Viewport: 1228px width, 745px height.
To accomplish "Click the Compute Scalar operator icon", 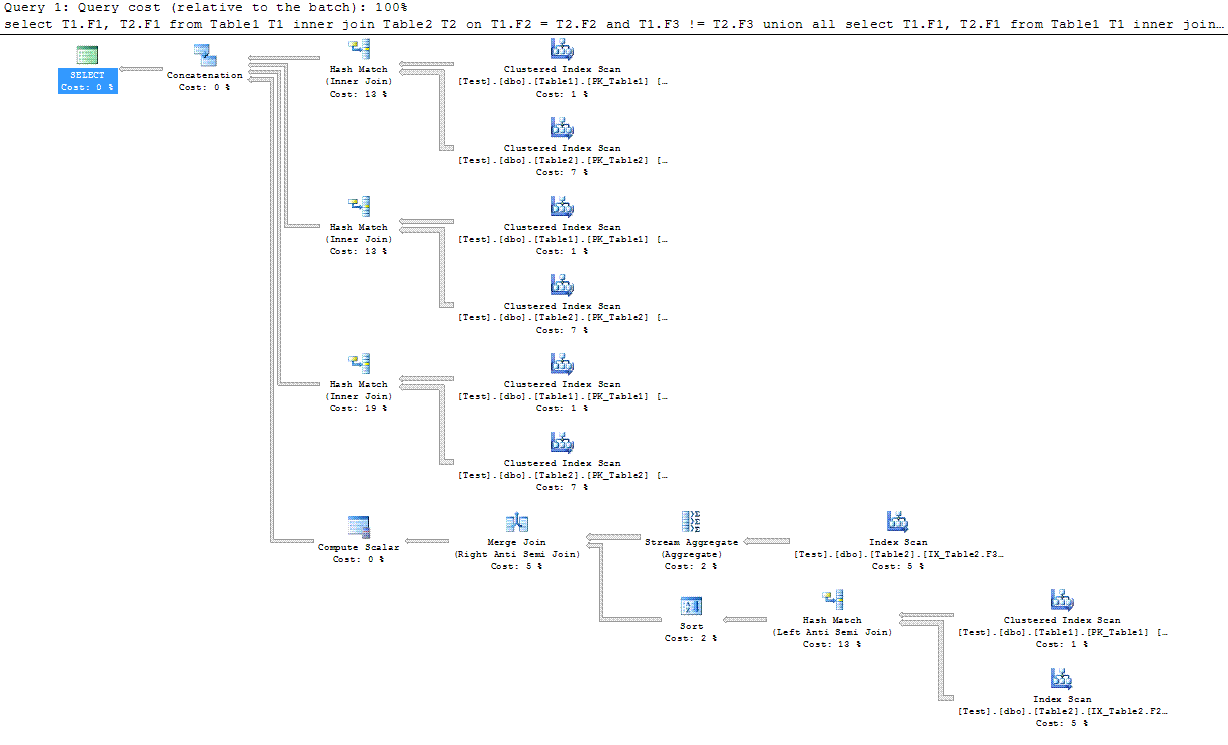I will 358,526.
